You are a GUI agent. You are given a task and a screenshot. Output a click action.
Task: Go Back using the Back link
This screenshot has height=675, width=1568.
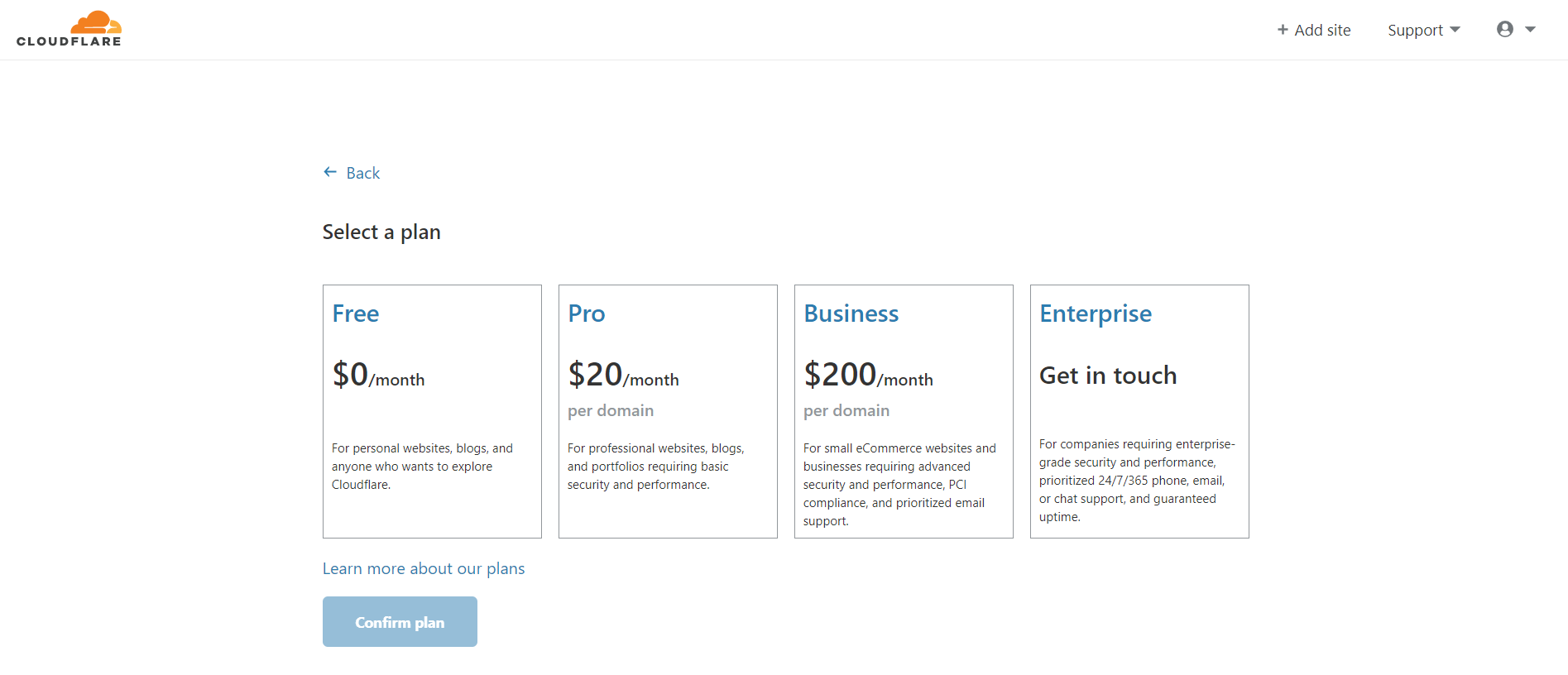[x=352, y=173]
